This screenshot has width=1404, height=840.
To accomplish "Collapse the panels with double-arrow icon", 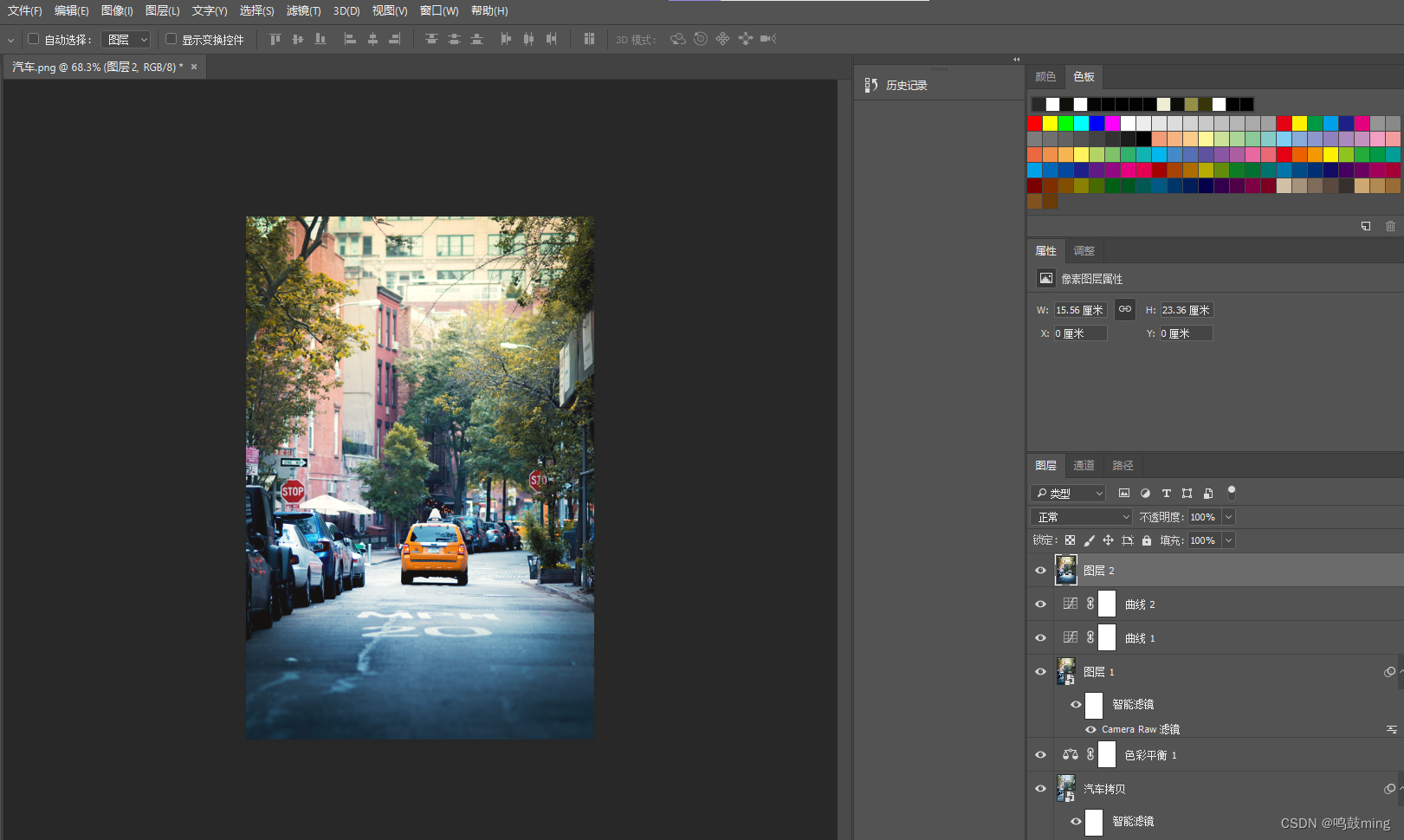I will (x=1017, y=60).
